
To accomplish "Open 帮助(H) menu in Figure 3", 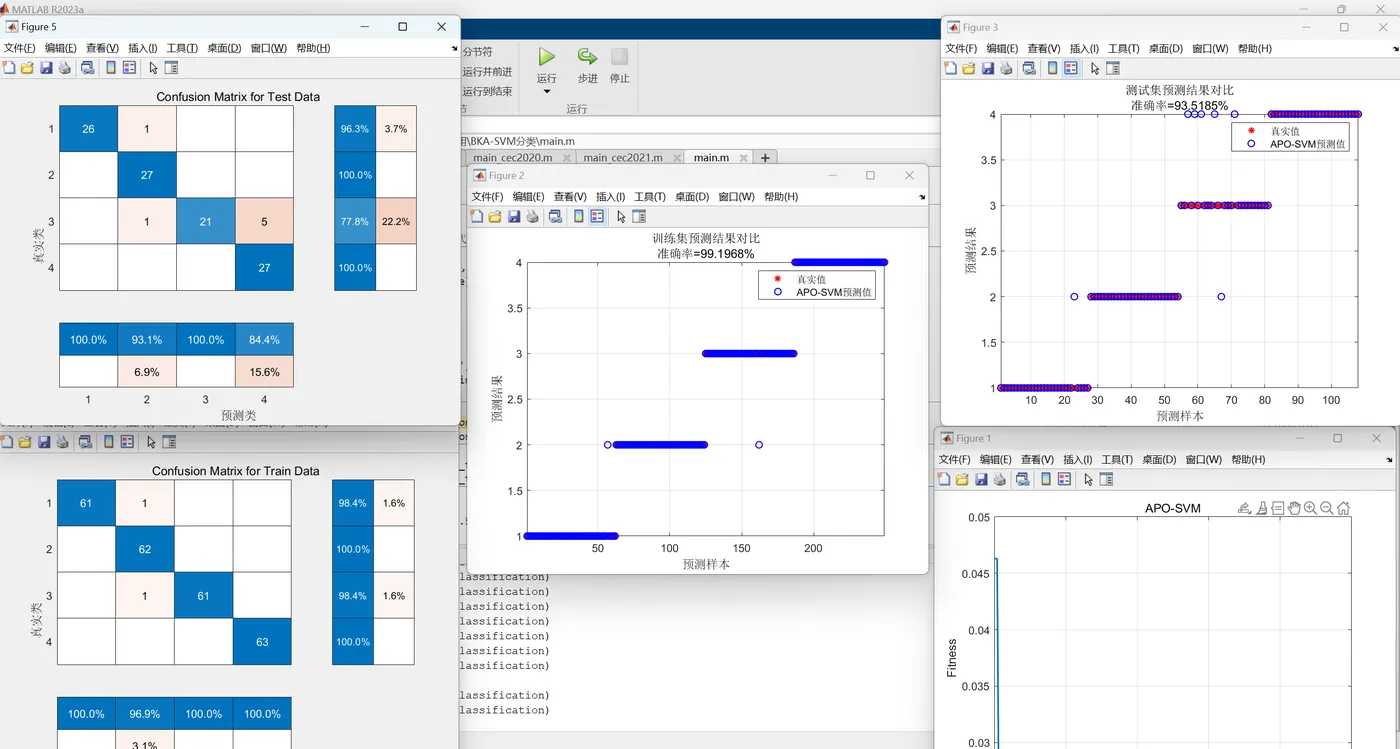I will click(x=1254, y=48).
